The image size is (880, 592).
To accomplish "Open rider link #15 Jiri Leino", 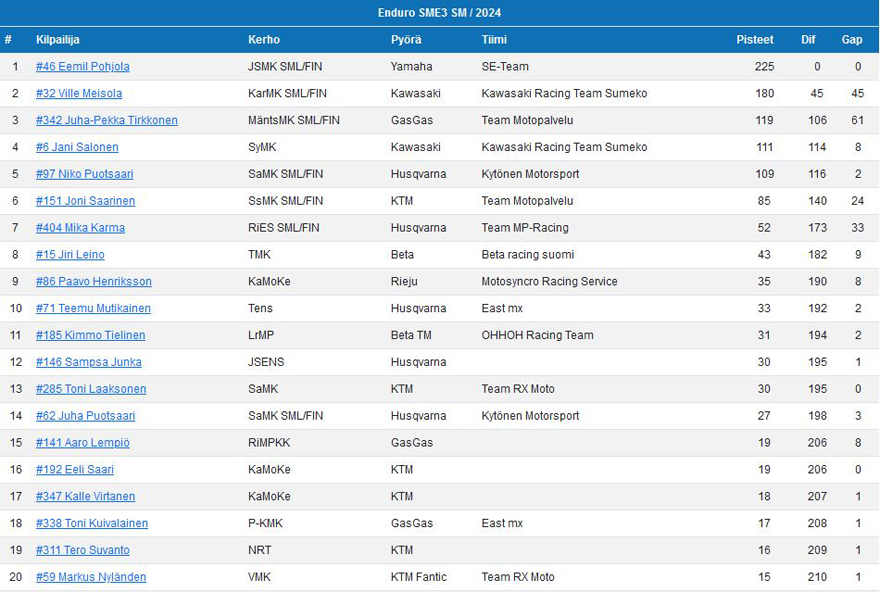I will coord(70,255).
